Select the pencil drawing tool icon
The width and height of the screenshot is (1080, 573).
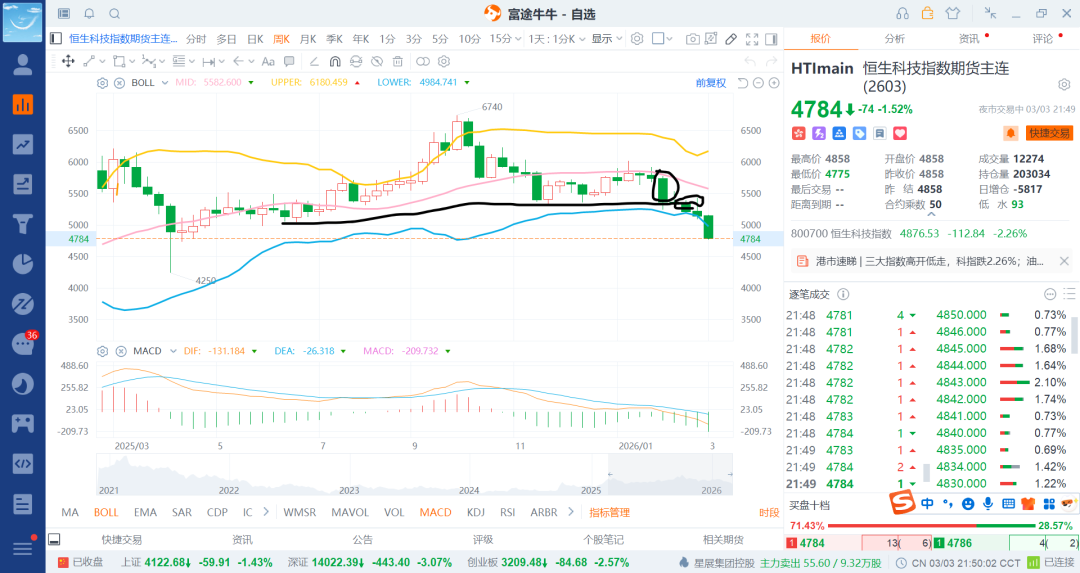pyautogui.click(x=731, y=39)
